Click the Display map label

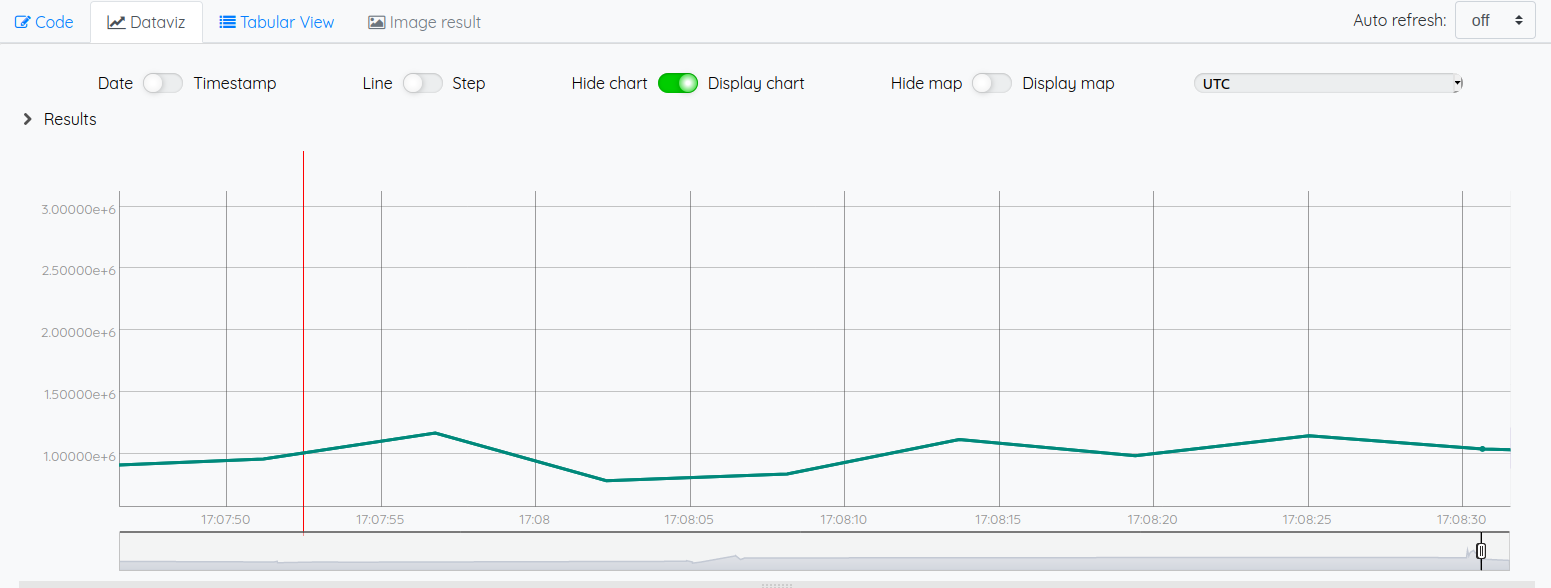[x=1068, y=83]
